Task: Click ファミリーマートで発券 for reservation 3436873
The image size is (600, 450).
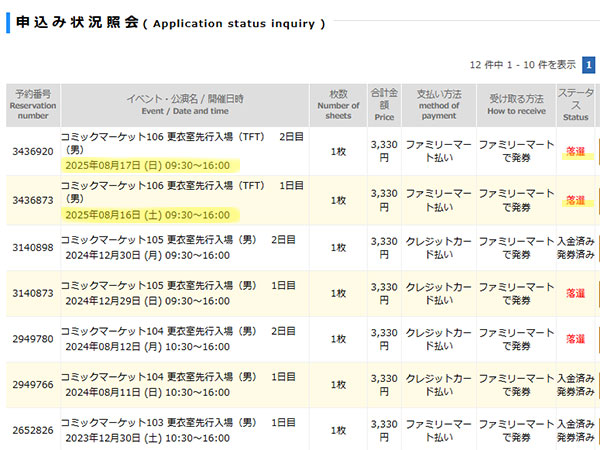Action: point(516,200)
